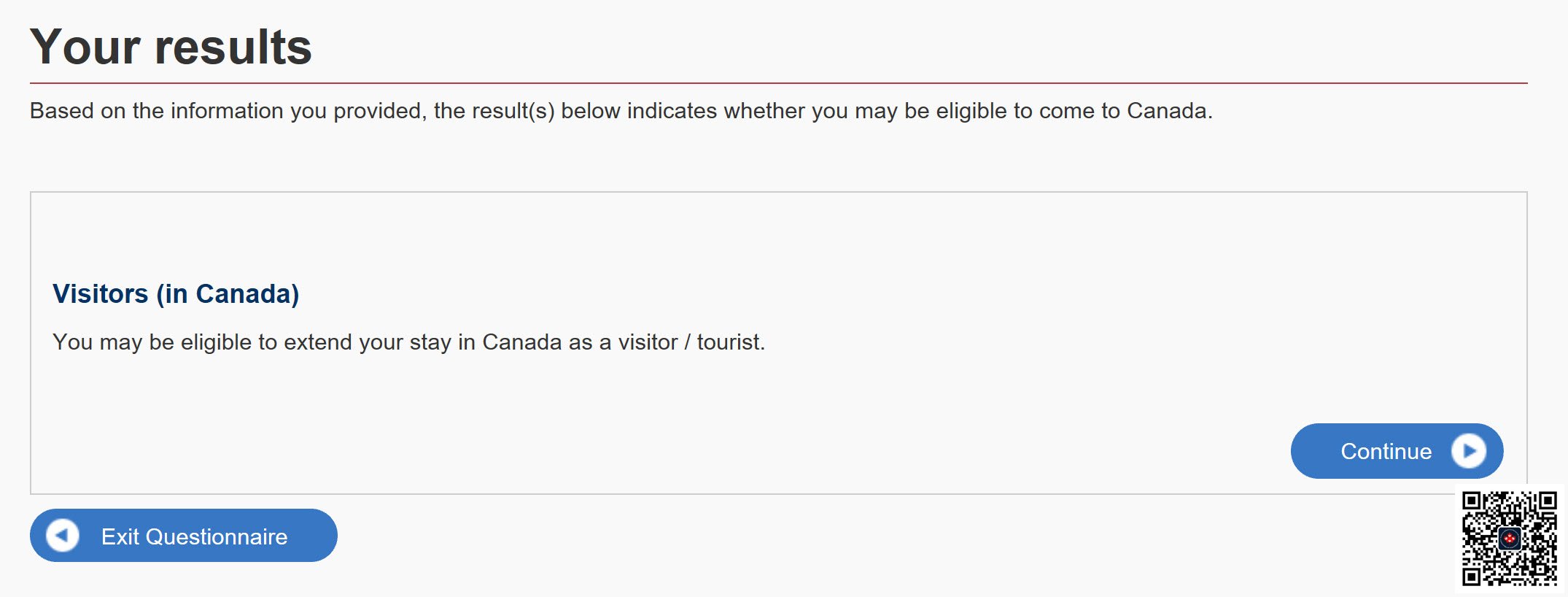Click the word "Canada" in Visitors heading
The image size is (1568, 597).
[x=244, y=294]
